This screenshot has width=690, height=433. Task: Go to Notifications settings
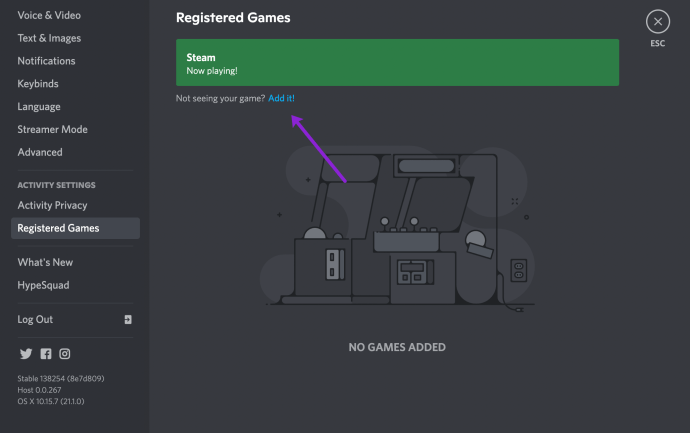(46, 61)
